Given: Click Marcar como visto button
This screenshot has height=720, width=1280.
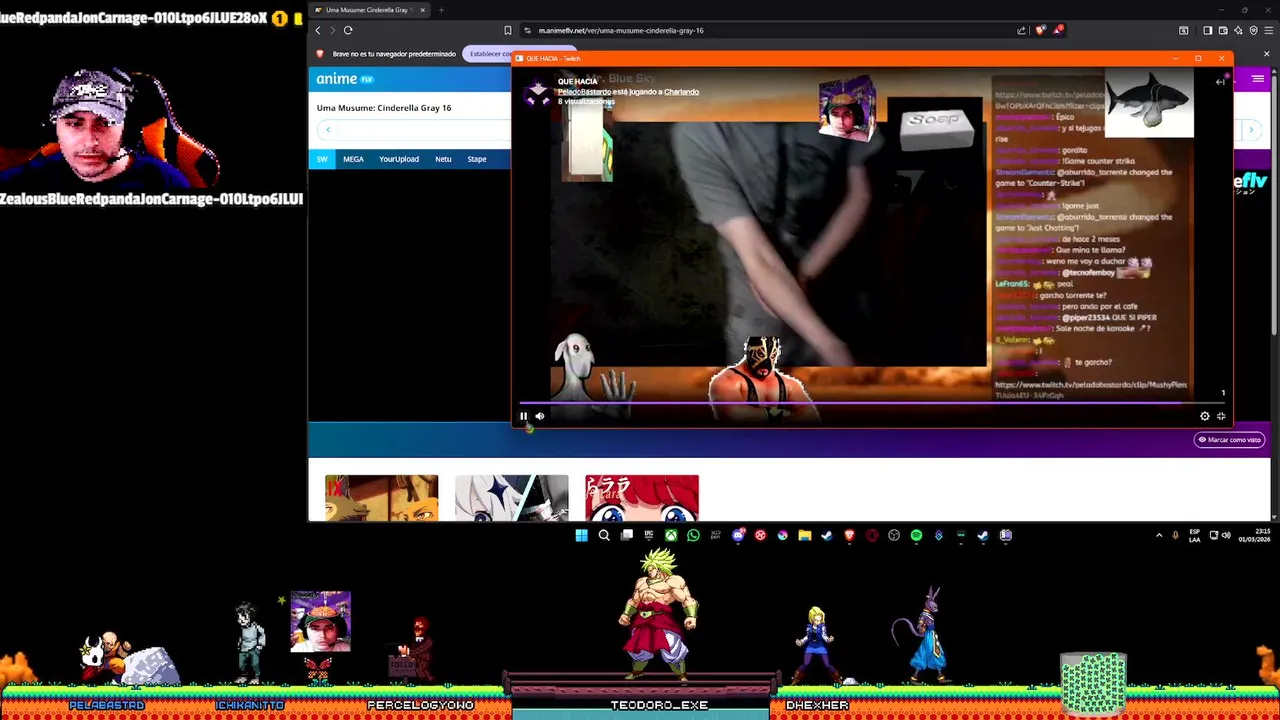Looking at the screenshot, I should point(1229,440).
